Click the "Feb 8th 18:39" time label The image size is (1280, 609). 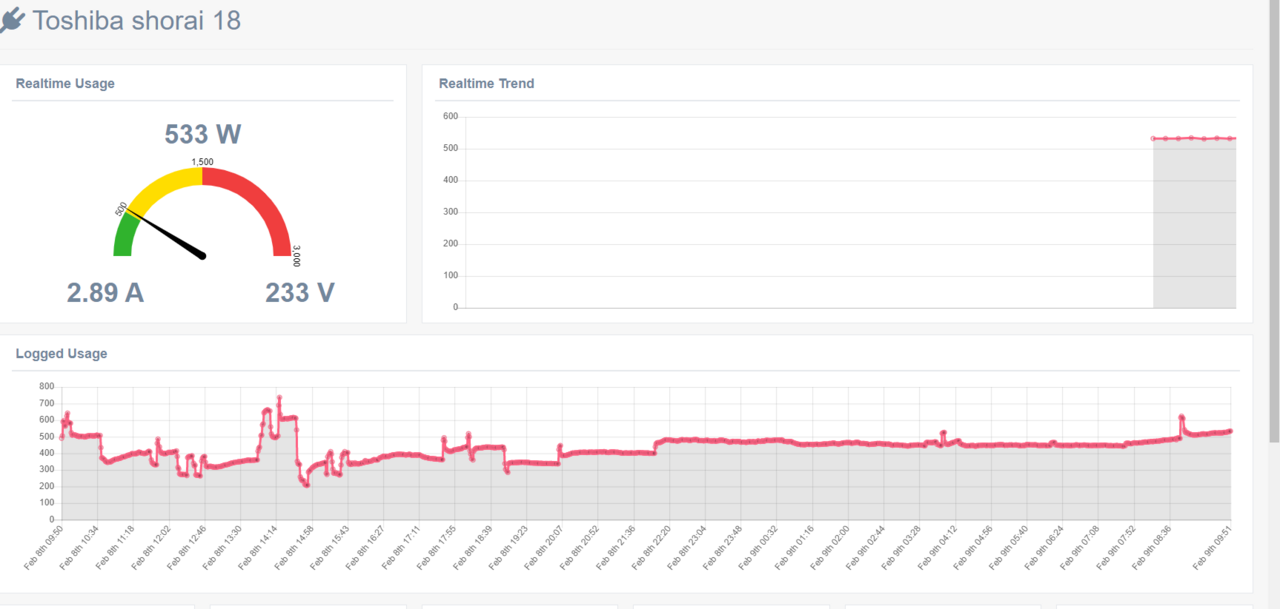point(473,548)
